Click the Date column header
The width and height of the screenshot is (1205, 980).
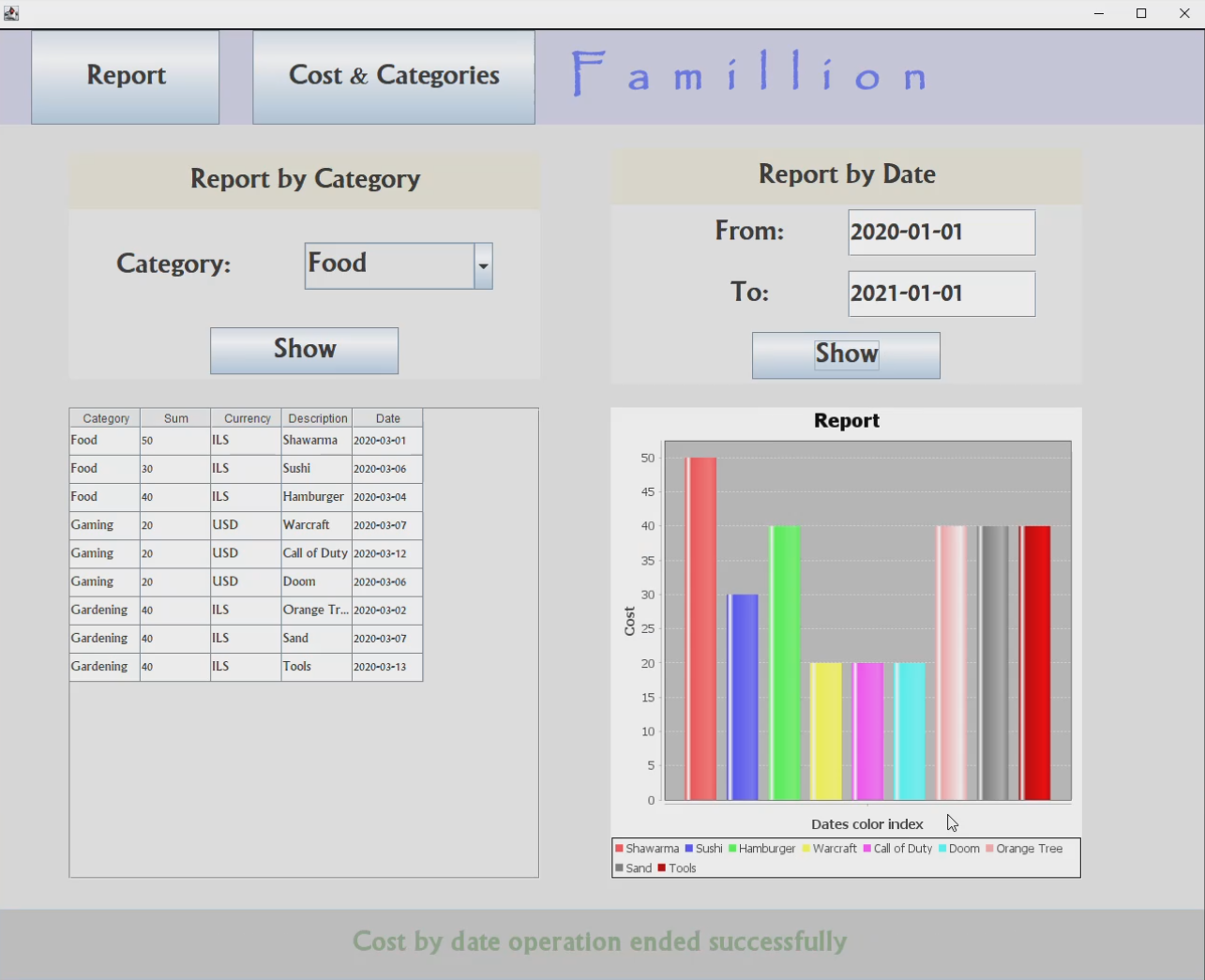[x=387, y=417]
